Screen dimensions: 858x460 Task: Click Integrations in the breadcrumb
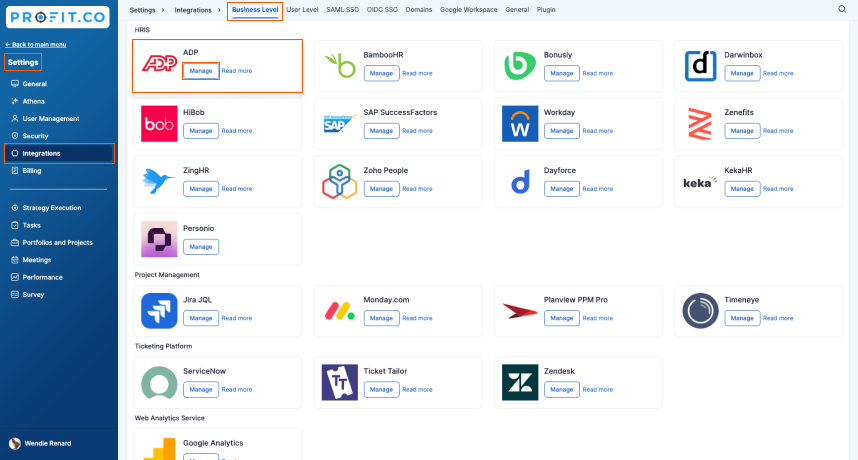pyautogui.click(x=193, y=10)
